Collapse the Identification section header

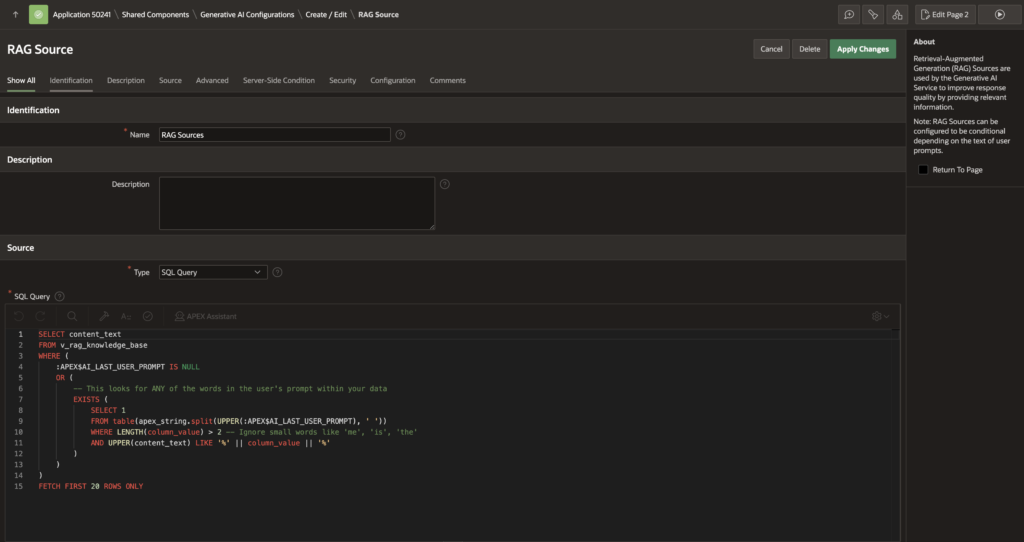(x=33, y=110)
